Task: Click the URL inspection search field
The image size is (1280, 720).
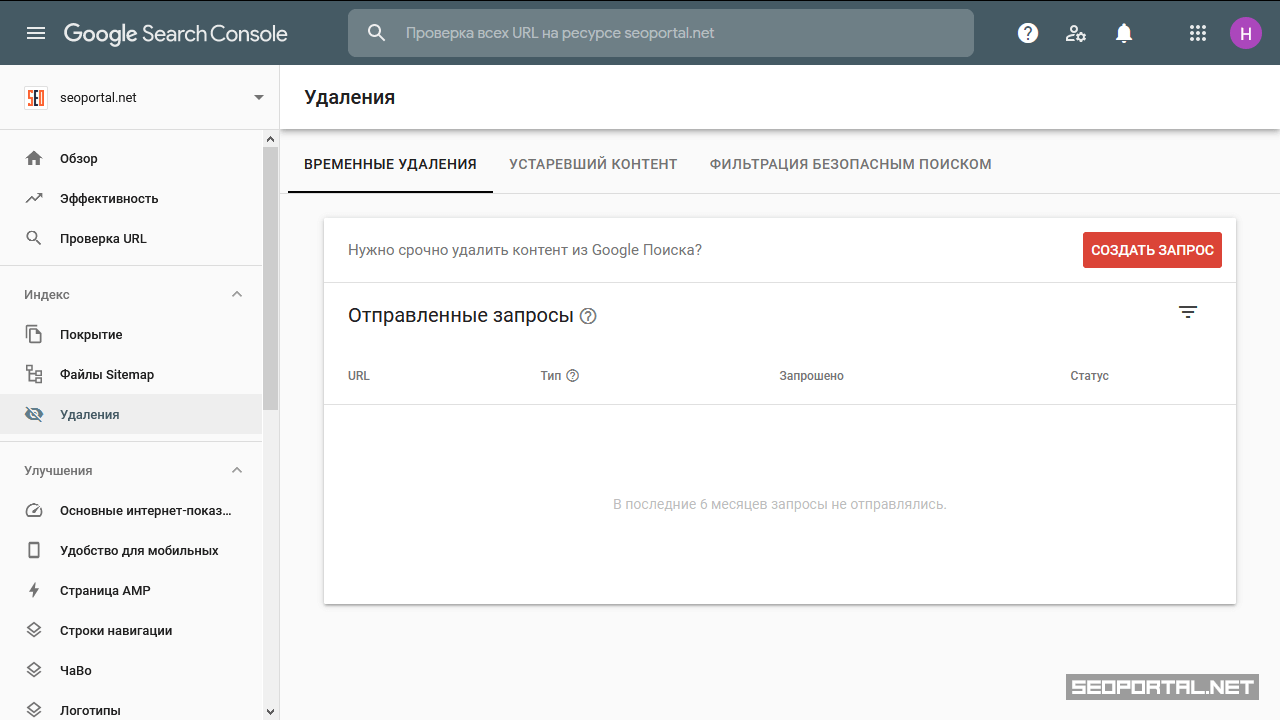Action: (660, 33)
